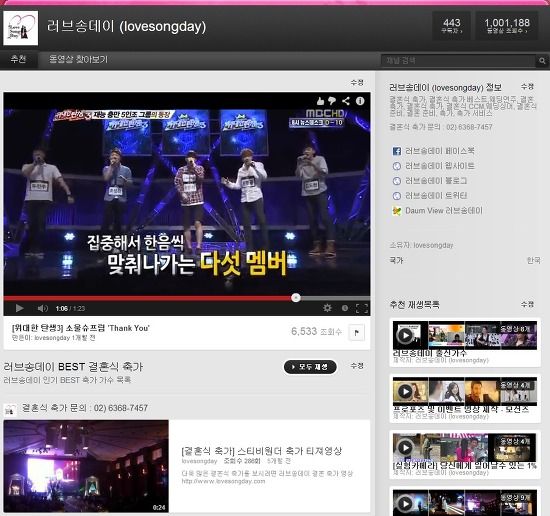This screenshot has width=550, height=516.
Task: Open the [결혼식 축가] 스티비원더 축가 title
Action: click(x=261, y=451)
